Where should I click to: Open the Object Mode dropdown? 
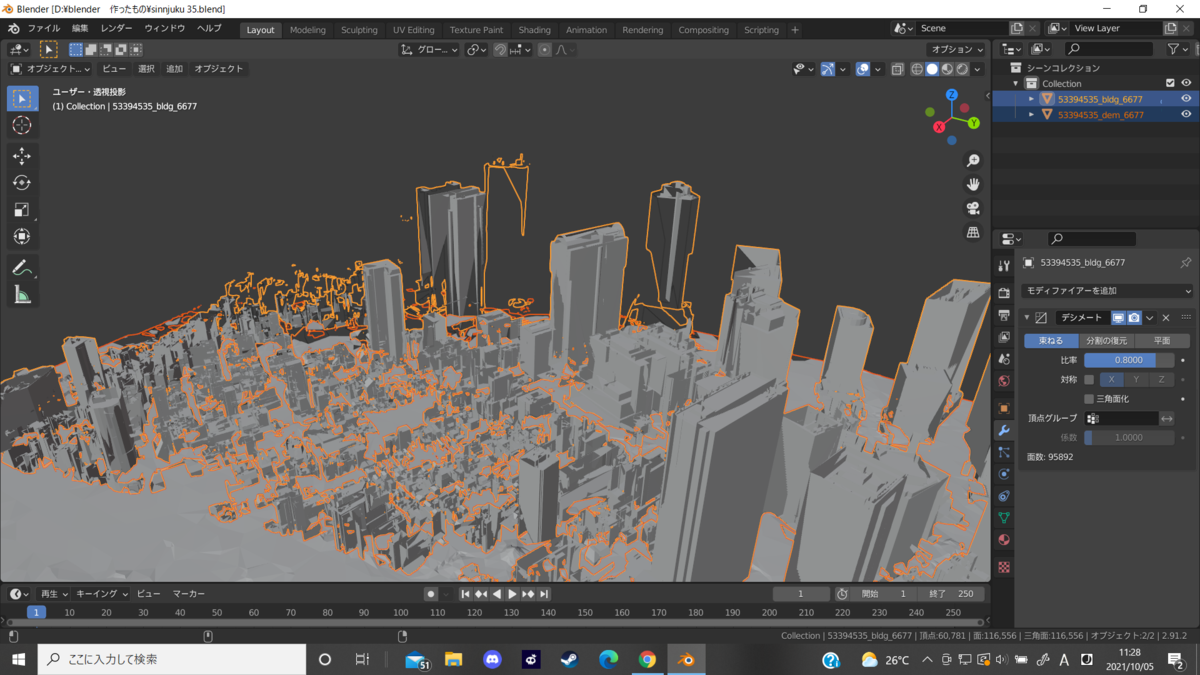pyautogui.click(x=49, y=69)
